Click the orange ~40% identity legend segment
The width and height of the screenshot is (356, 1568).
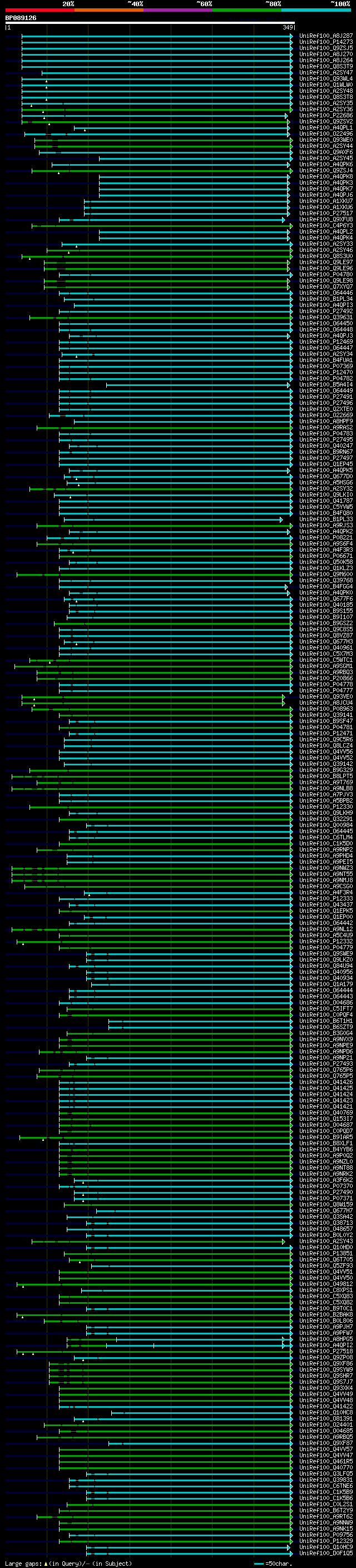[109, 10]
